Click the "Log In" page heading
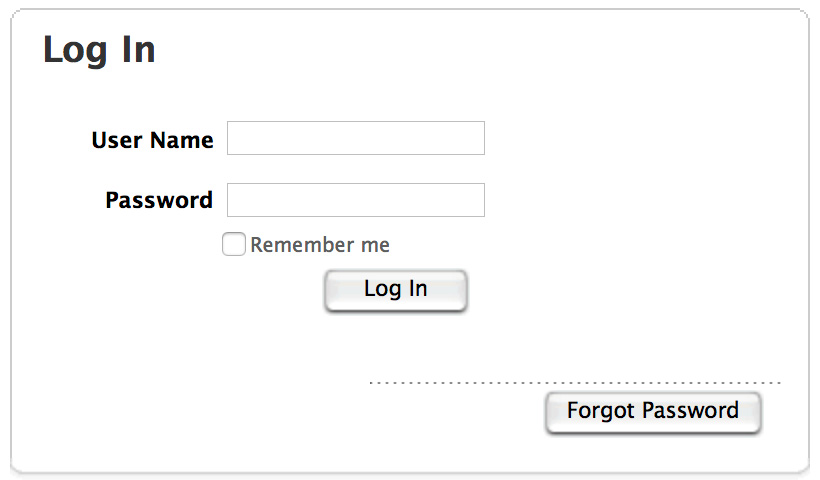This screenshot has width=820, height=480. coord(99,50)
